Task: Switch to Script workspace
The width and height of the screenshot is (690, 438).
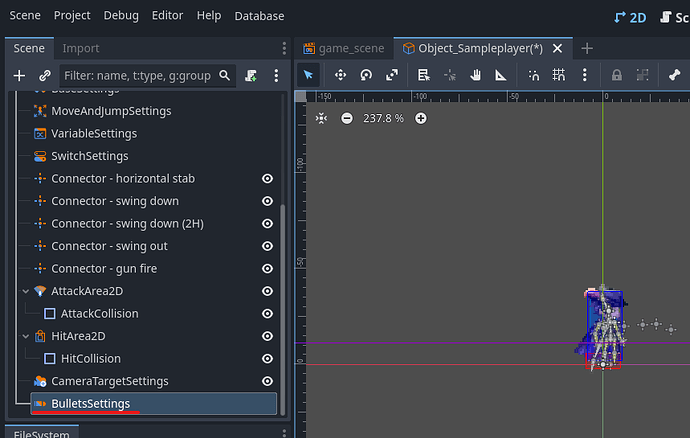Action: [675, 18]
